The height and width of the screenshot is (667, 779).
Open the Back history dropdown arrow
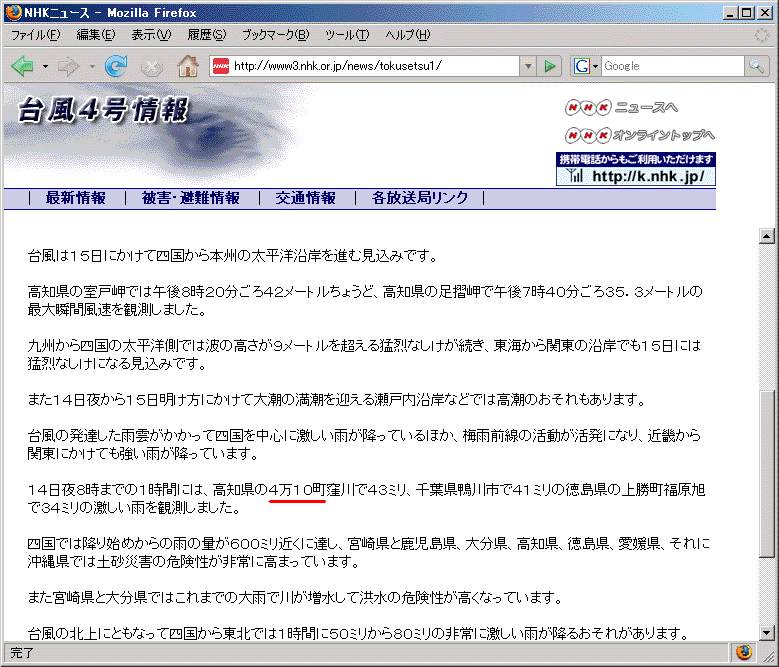(x=45, y=66)
